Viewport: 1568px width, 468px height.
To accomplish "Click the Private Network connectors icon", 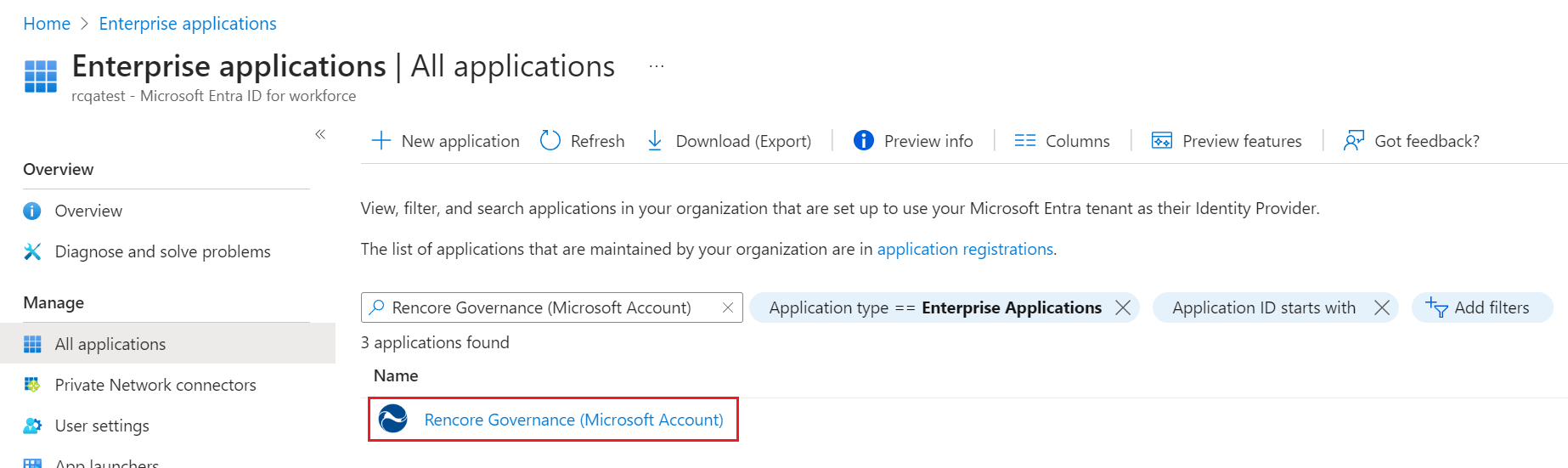I will click(x=32, y=385).
